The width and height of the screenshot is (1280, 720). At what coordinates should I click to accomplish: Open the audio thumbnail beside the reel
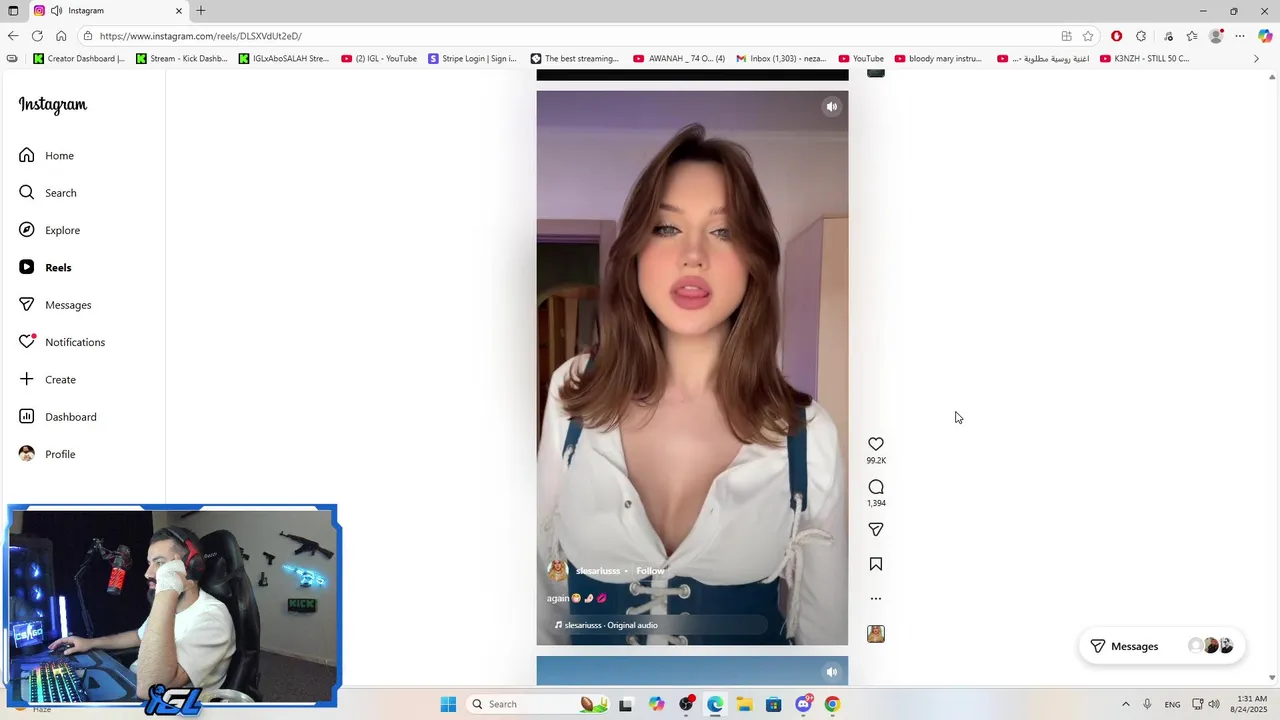click(x=876, y=634)
